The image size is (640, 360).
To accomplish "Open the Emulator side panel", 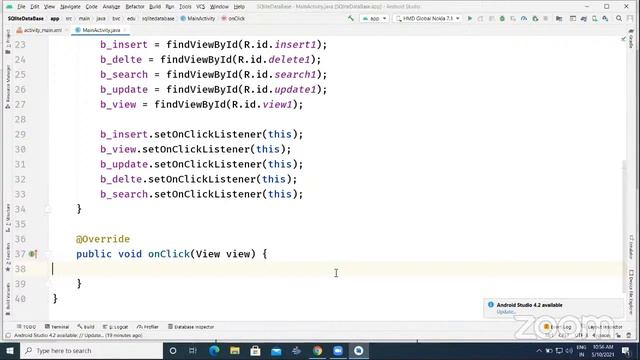I will pos(631,247).
